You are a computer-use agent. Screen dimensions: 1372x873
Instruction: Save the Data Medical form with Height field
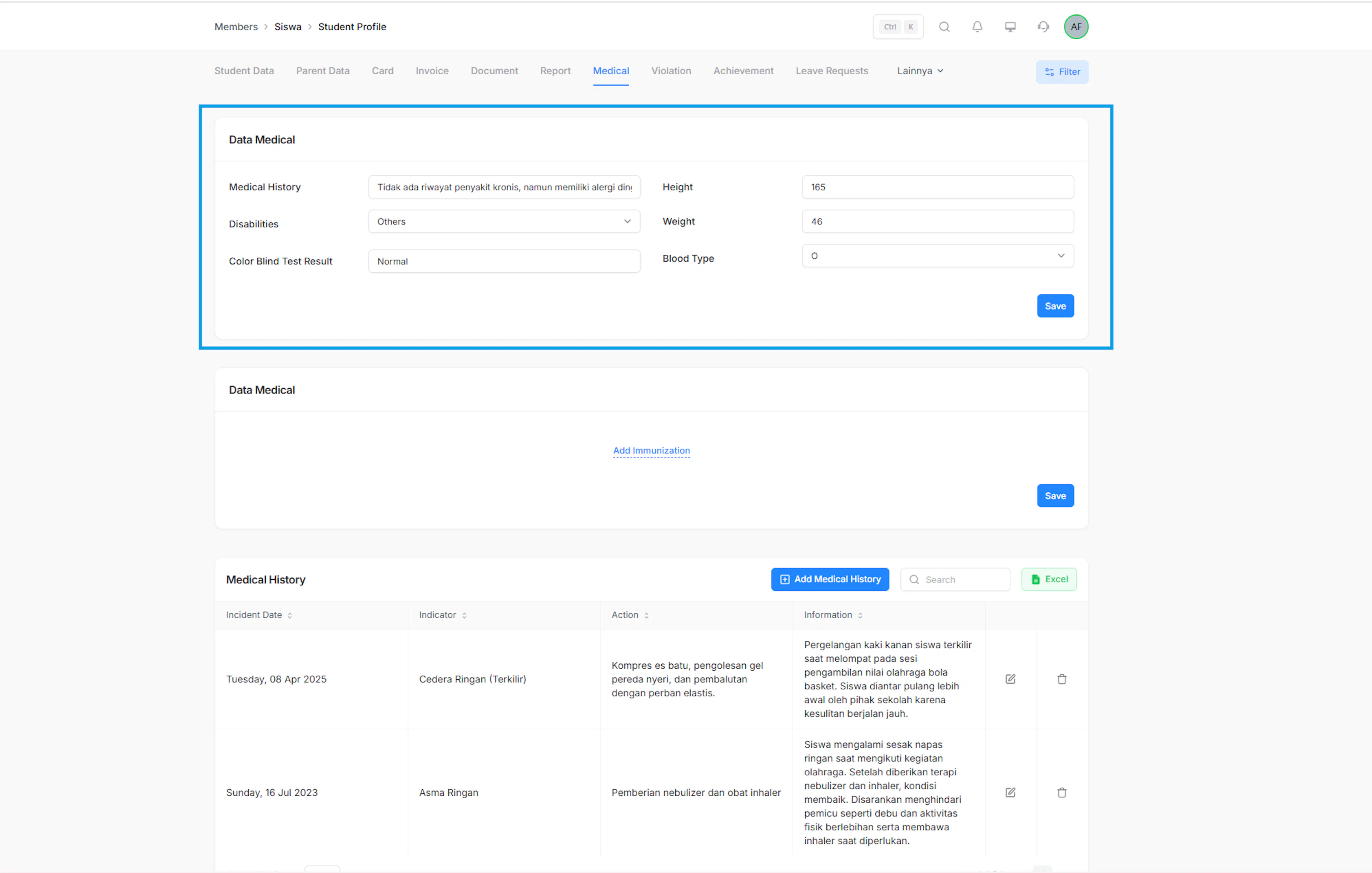(1055, 306)
